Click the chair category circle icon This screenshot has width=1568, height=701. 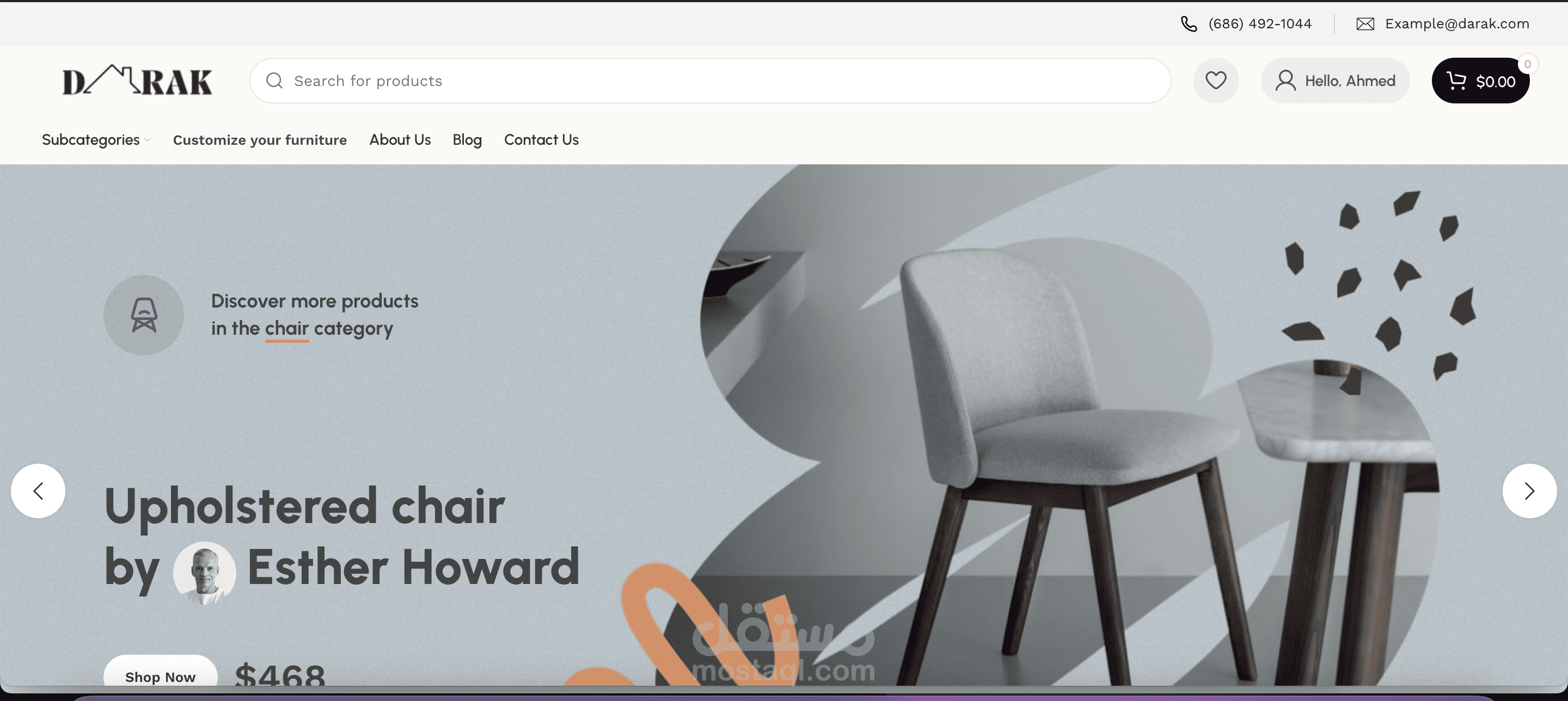[x=144, y=315]
